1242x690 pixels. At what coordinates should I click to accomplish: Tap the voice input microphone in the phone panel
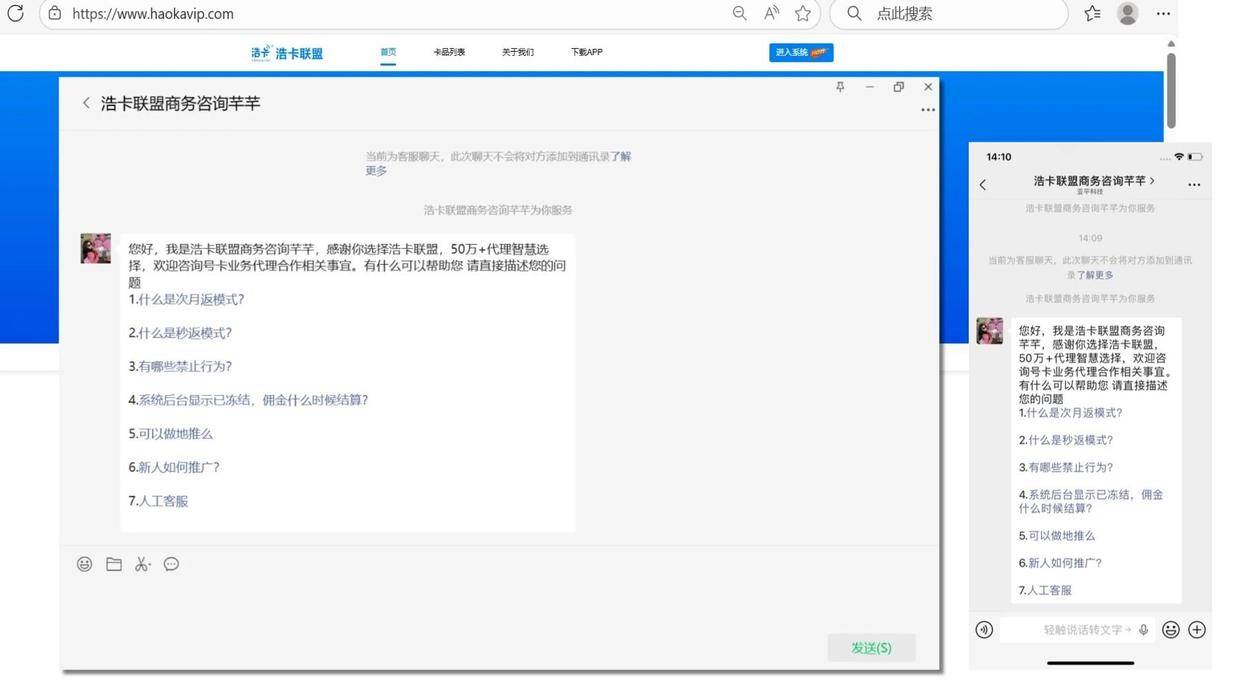[x=1143, y=629]
